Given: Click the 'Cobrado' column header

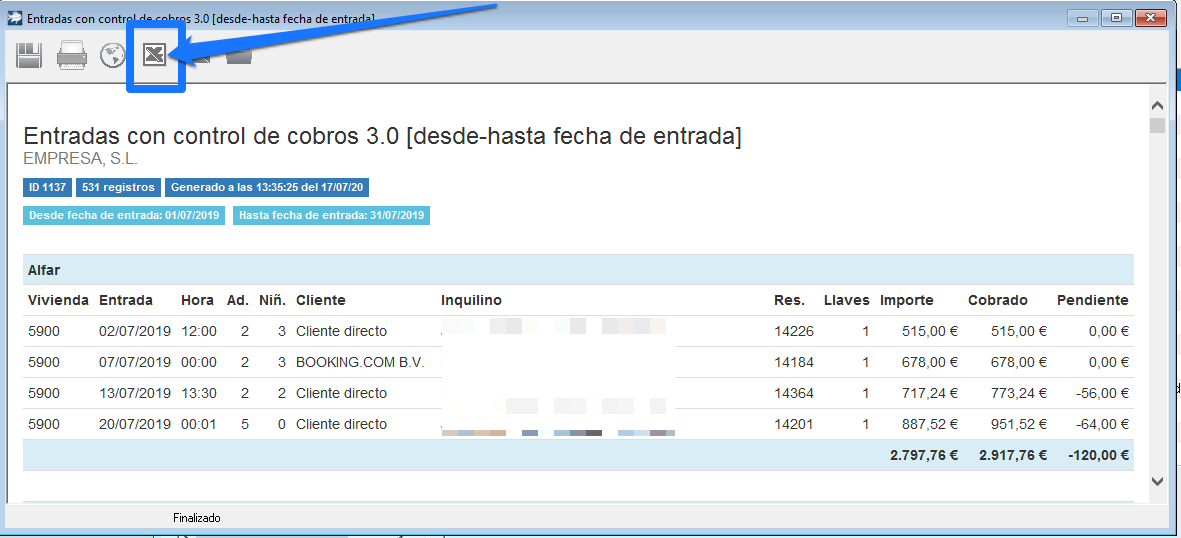Looking at the screenshot, I should tap(998, 300).
